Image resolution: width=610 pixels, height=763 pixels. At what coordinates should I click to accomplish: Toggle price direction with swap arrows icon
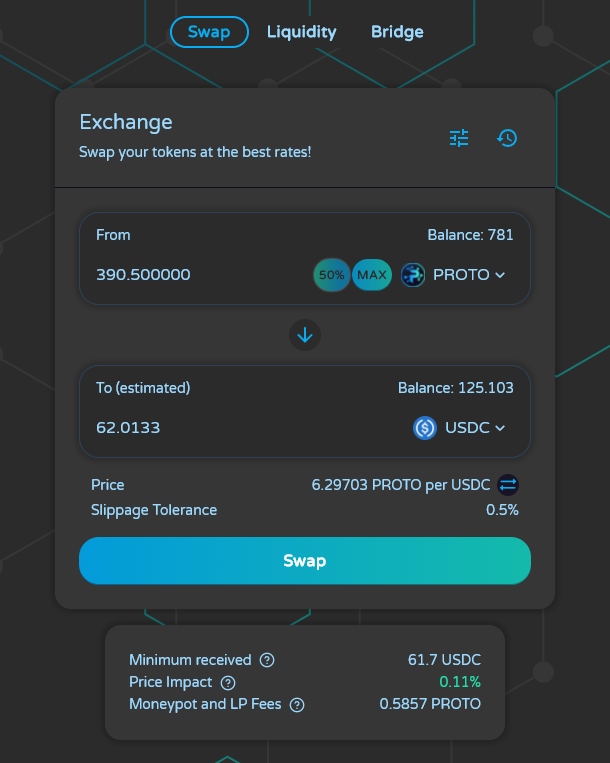click(508, 485)
